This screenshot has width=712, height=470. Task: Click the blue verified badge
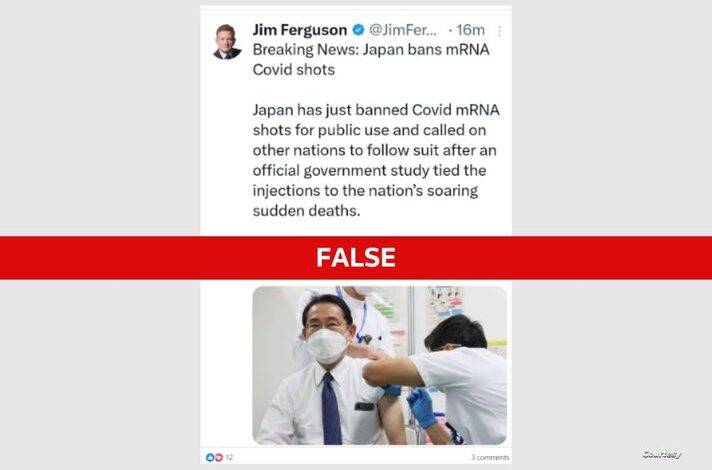358,30
